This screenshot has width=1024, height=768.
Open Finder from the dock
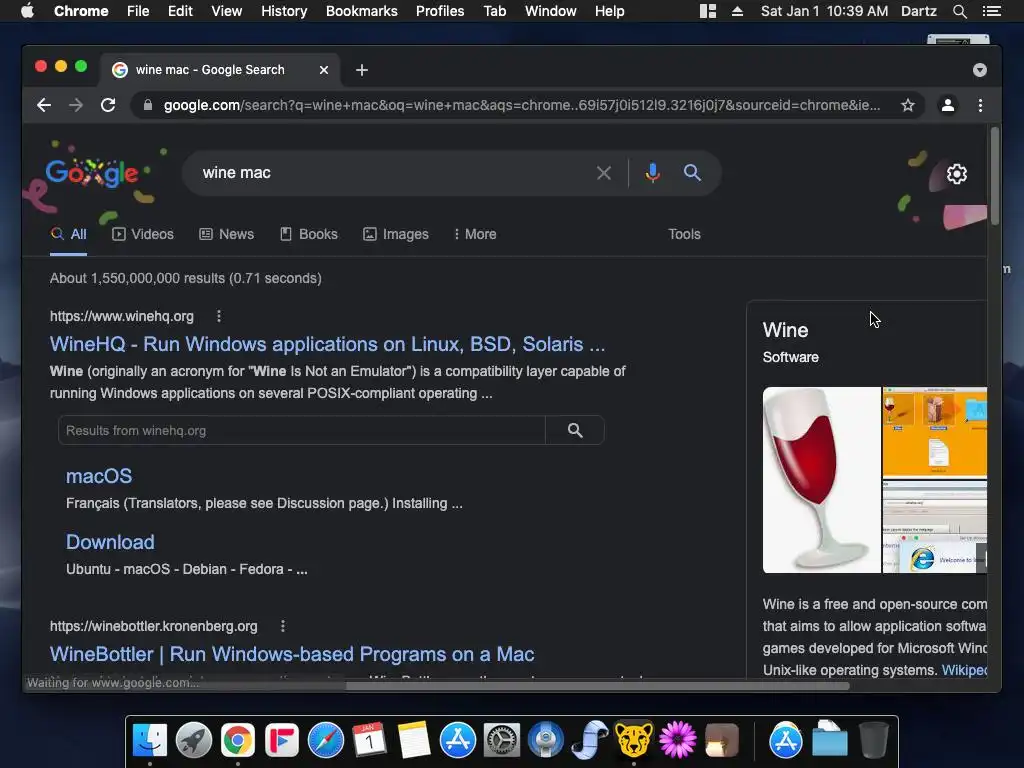click(150, 741)
